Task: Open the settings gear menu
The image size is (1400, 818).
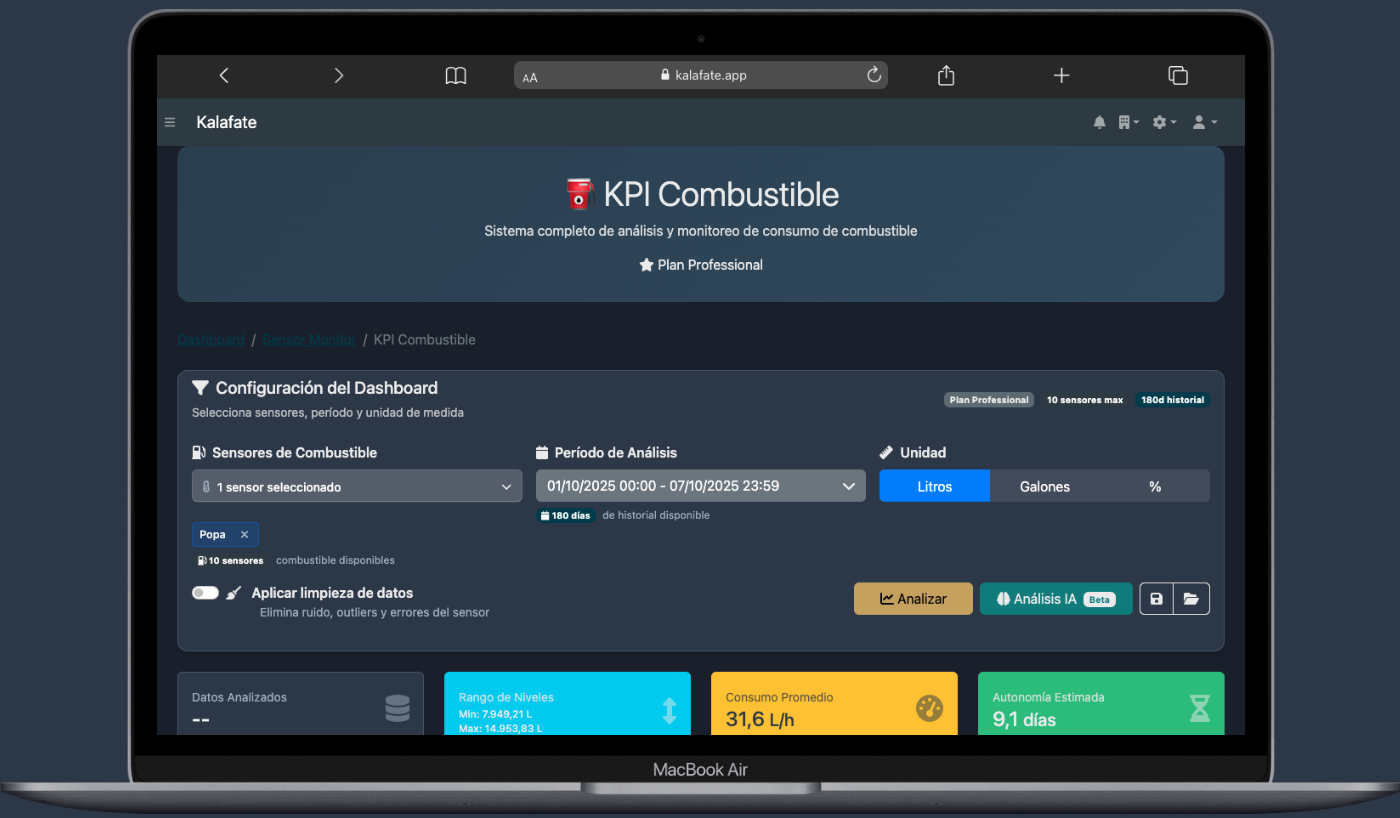Action: tap(1163, 122)
